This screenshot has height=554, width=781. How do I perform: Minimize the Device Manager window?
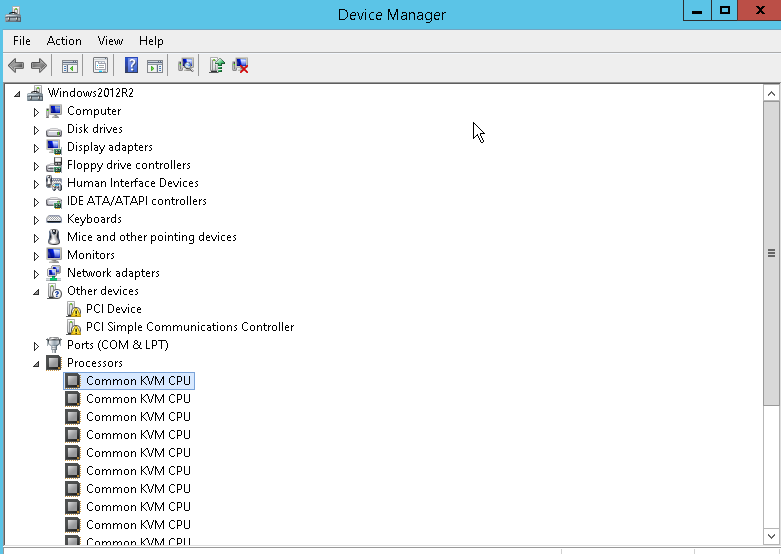(x=697, y=10)
